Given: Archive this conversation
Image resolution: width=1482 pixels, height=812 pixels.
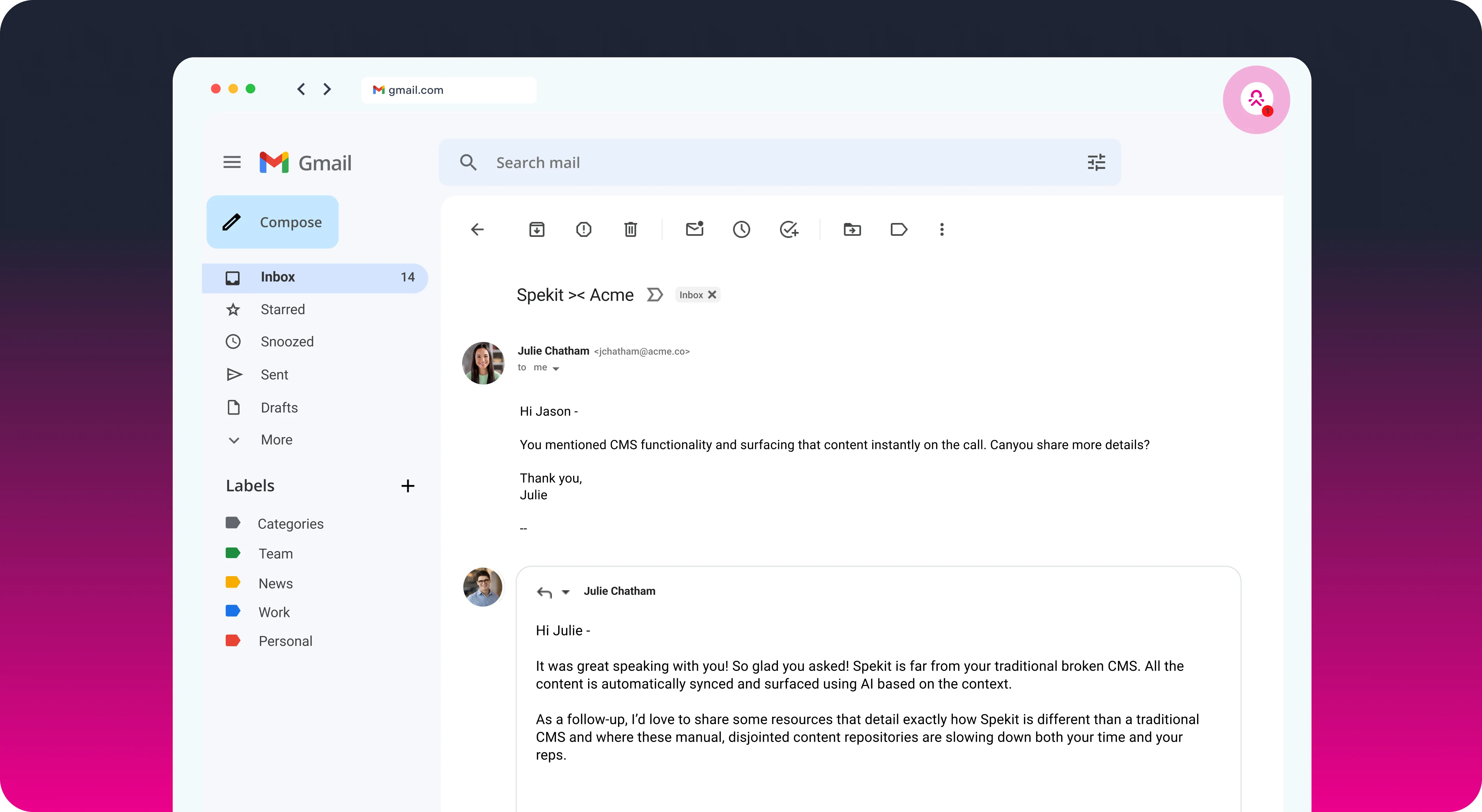Looking at the screenshot, I should (x=537, y=230).
